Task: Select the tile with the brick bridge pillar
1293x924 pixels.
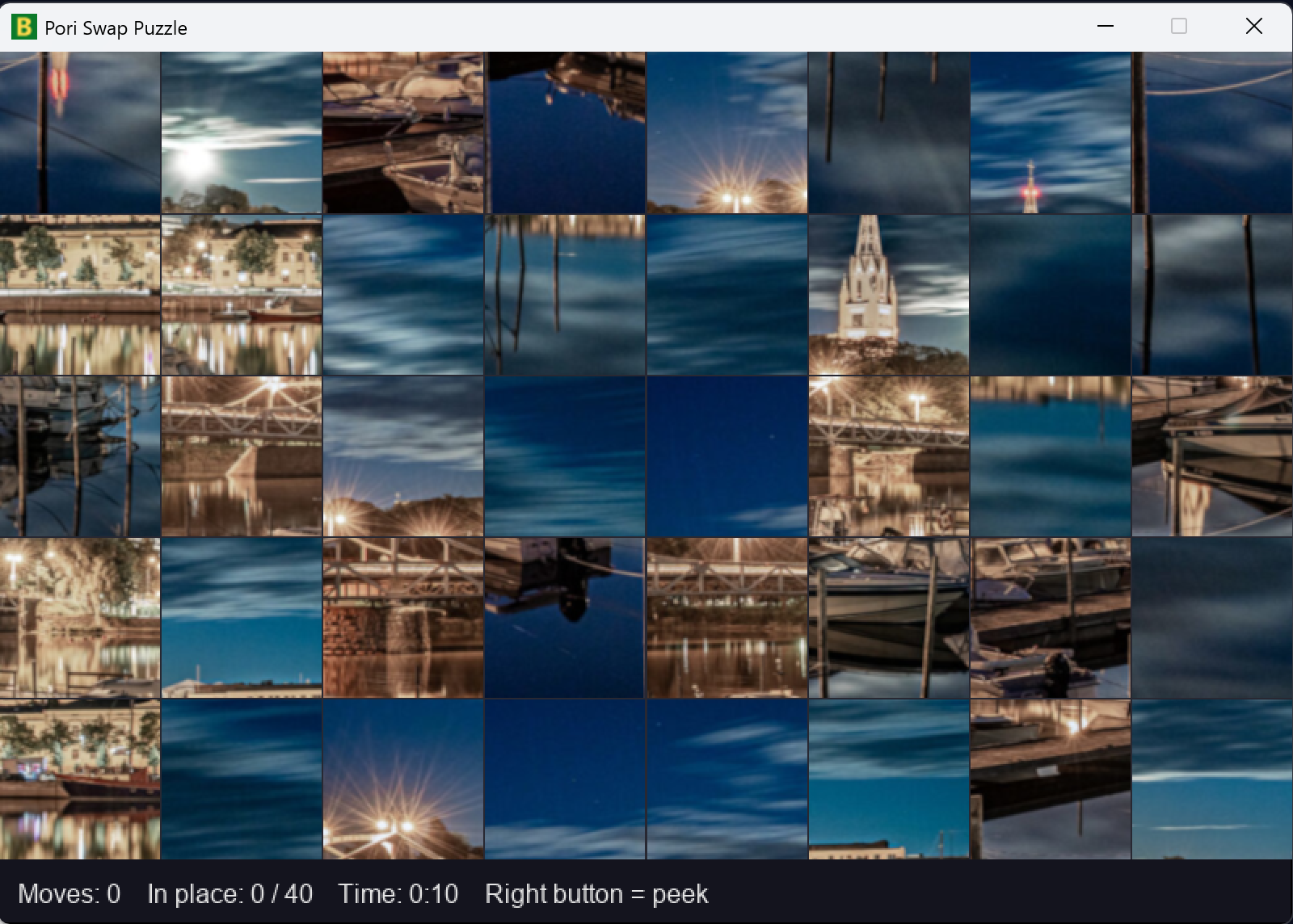Action: (x=403, y=618)
